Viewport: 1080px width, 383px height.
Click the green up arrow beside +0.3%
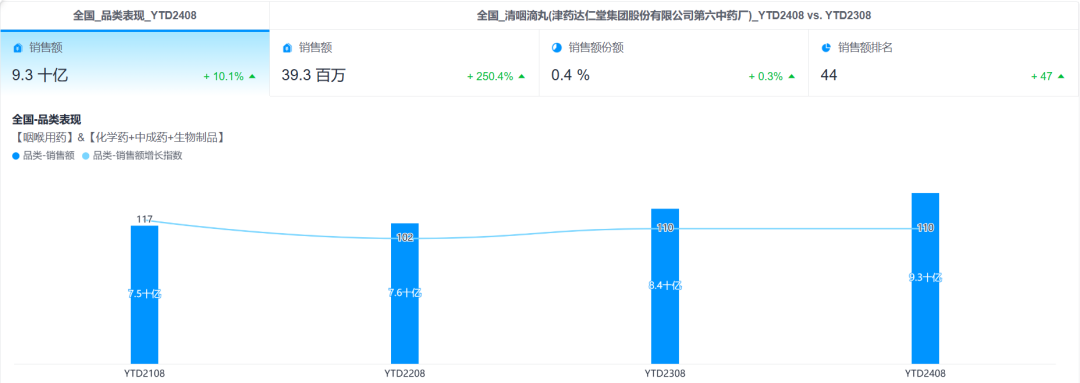point(791,76)
